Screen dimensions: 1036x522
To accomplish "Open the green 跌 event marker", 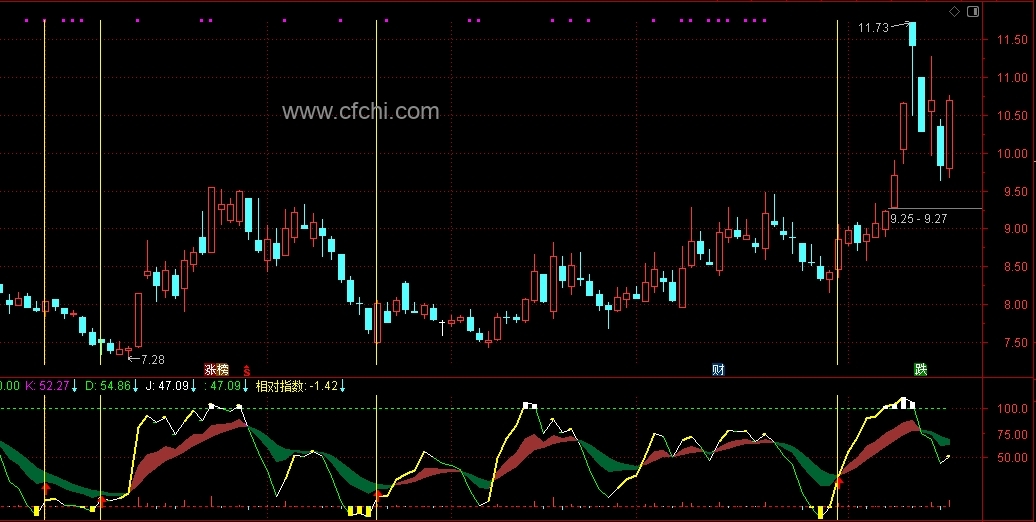I will (x=920, y=369).
